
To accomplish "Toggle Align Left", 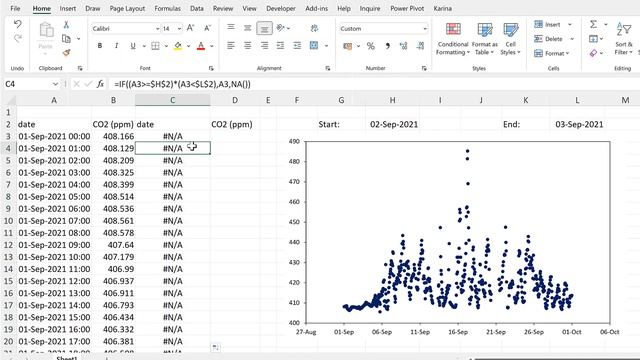I will pos(231,46).
